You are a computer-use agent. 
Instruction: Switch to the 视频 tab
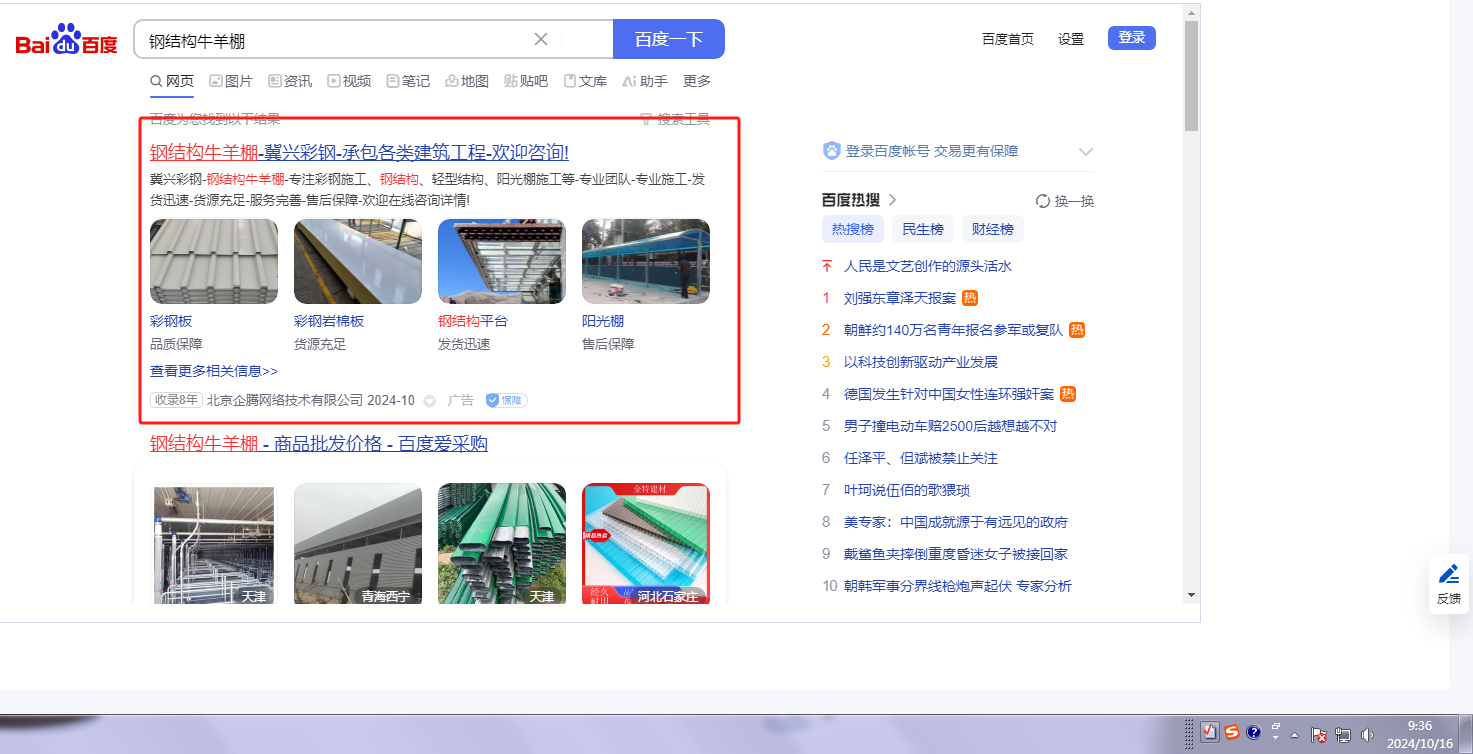[349, 81]
